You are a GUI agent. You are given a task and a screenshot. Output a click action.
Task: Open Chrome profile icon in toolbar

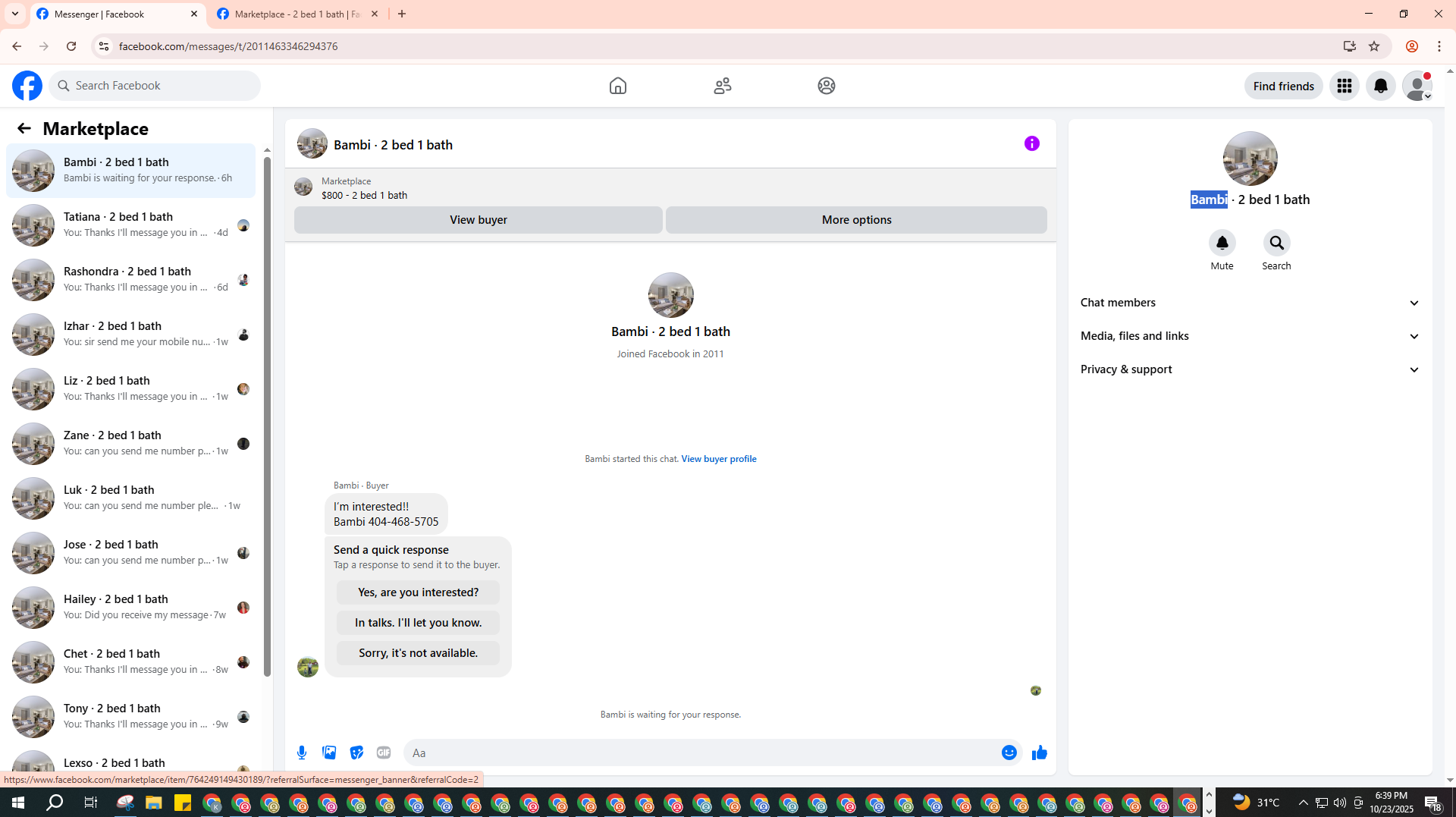[1412, 46]
